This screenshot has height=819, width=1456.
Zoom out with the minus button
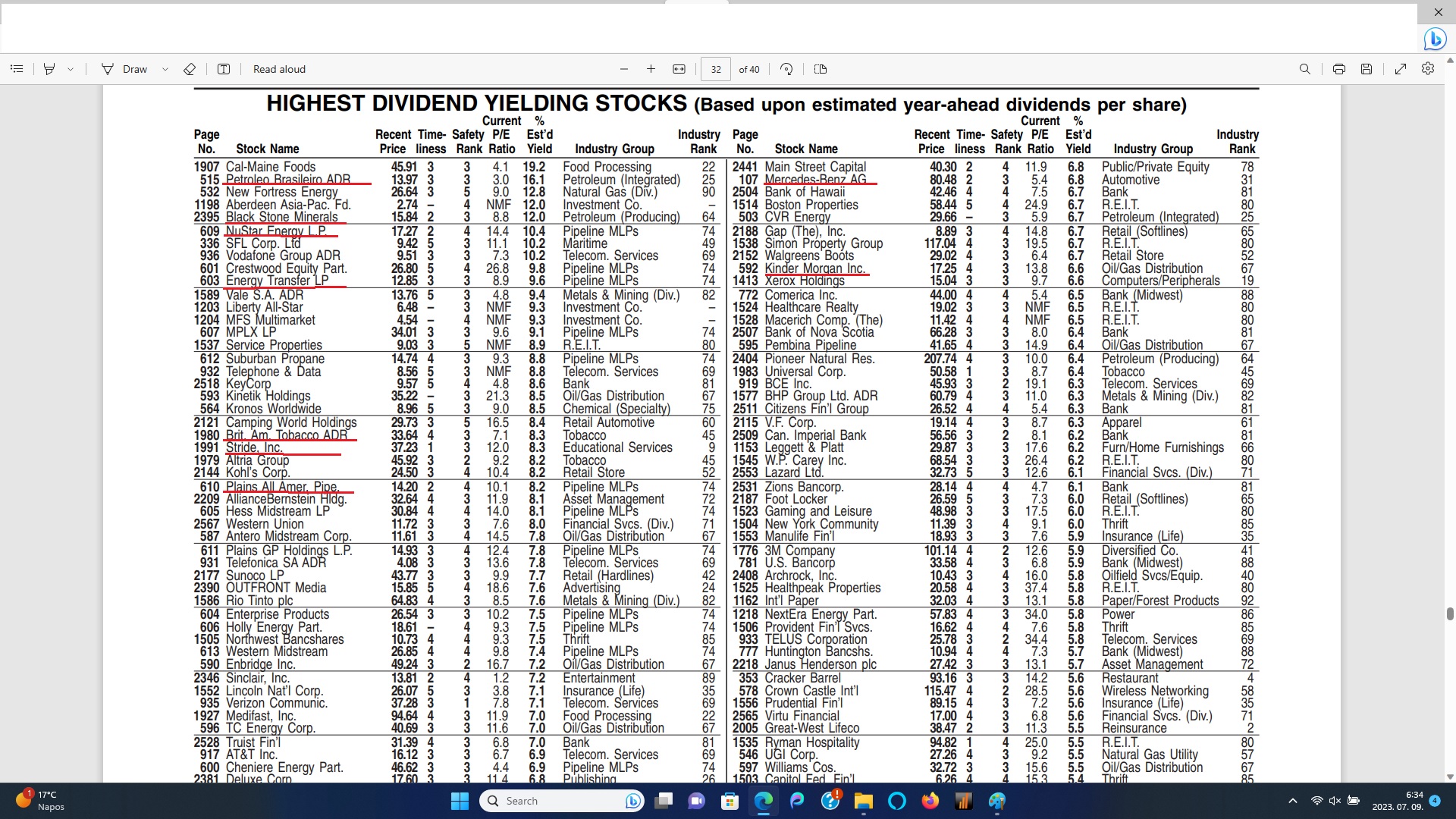(624, 69)
